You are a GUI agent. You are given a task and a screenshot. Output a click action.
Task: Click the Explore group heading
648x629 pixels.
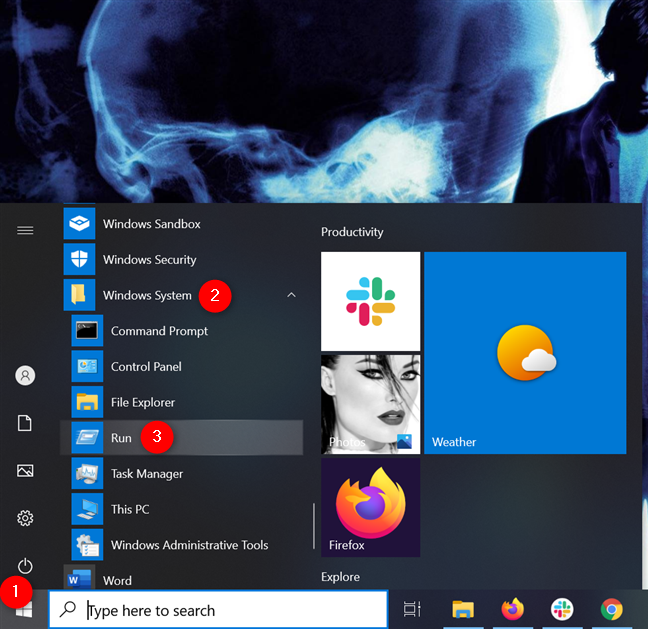click(x=341, y=577)
